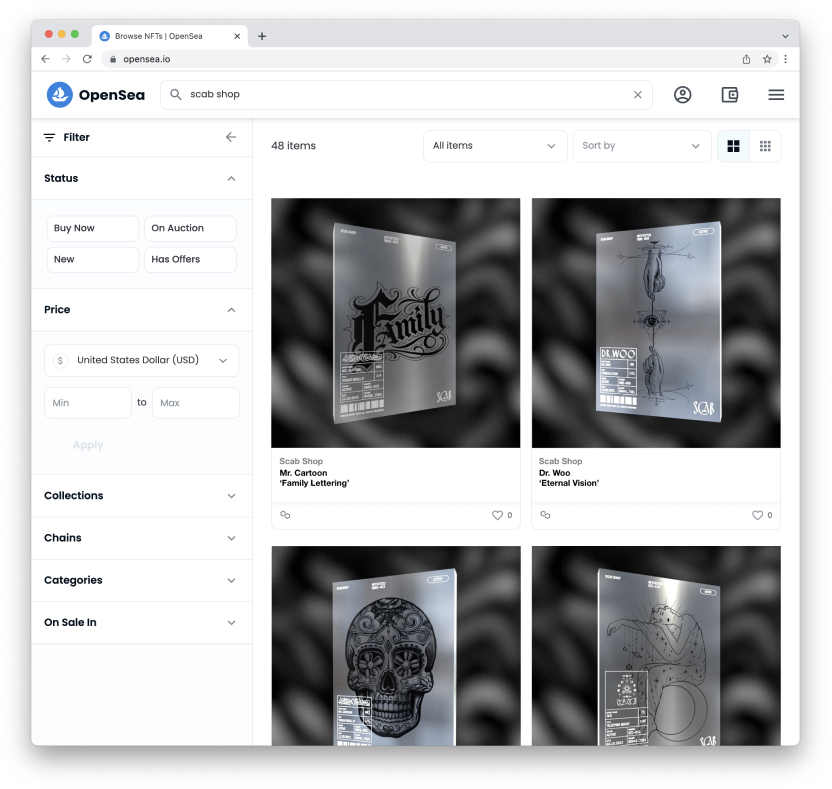Viewport: 832px width, 789px height.
Task: Open the tab list chevron in the title bar
Action: (785, 36)
